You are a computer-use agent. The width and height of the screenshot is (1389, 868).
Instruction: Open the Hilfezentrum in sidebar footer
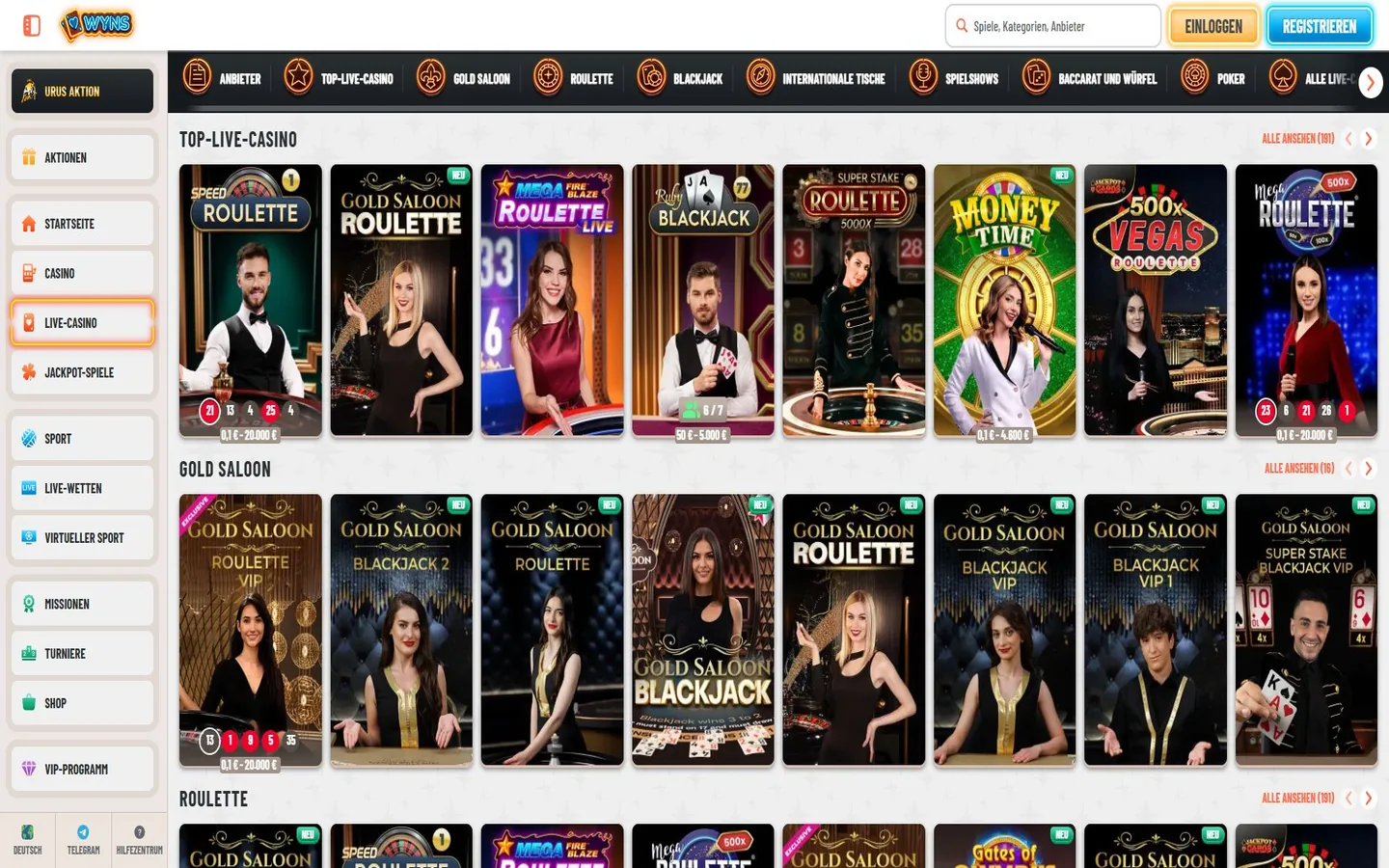pos(139,839)
